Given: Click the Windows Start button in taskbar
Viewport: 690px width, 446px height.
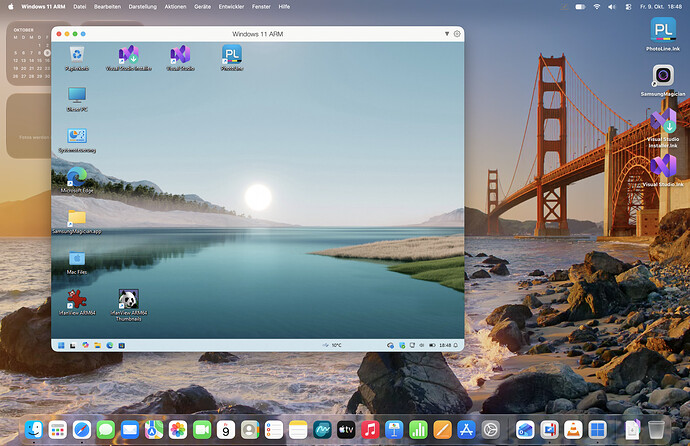Looking at the screenshot, I should 61,345.
